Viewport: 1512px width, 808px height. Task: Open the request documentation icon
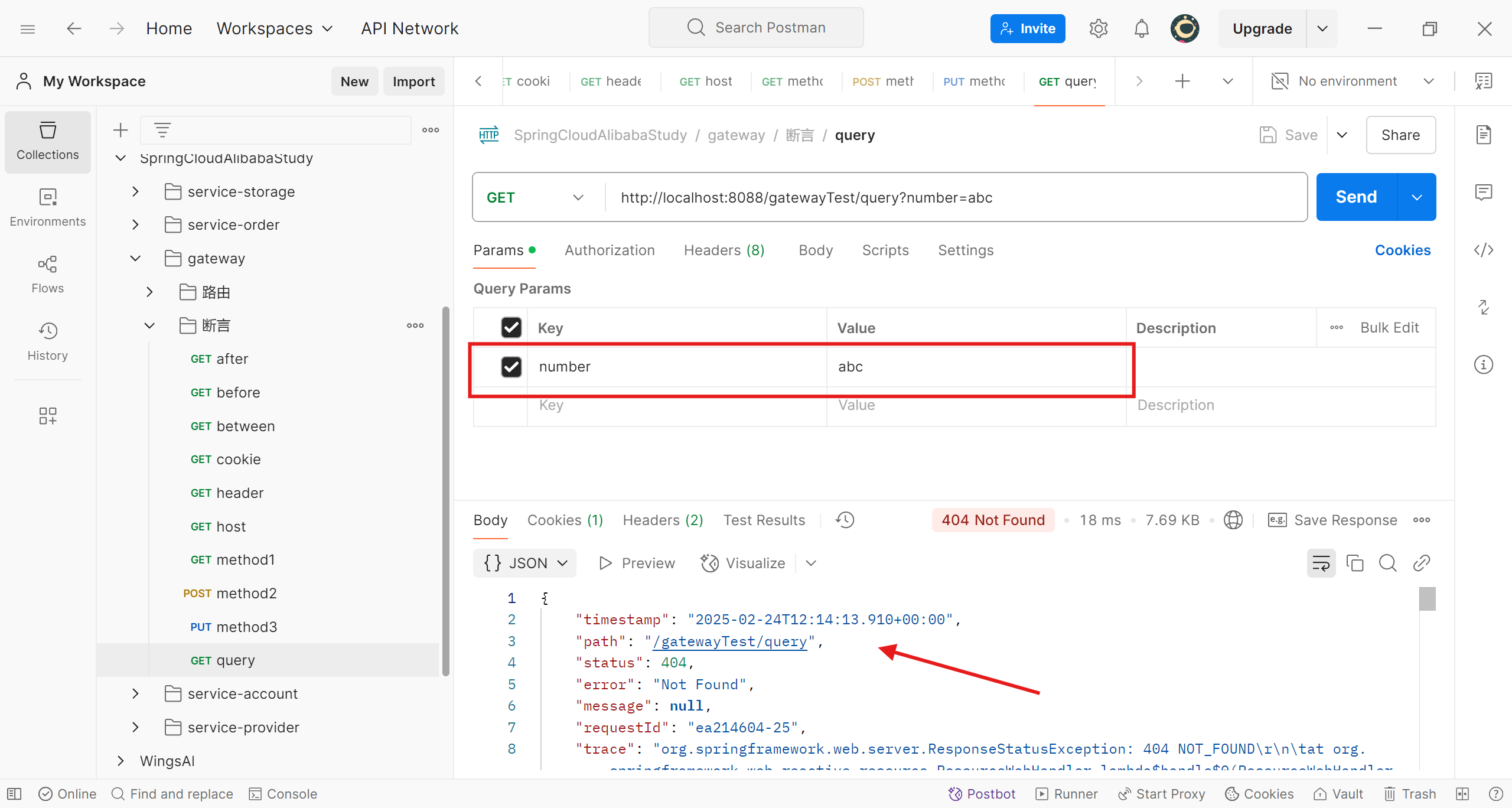[1483, 135]
